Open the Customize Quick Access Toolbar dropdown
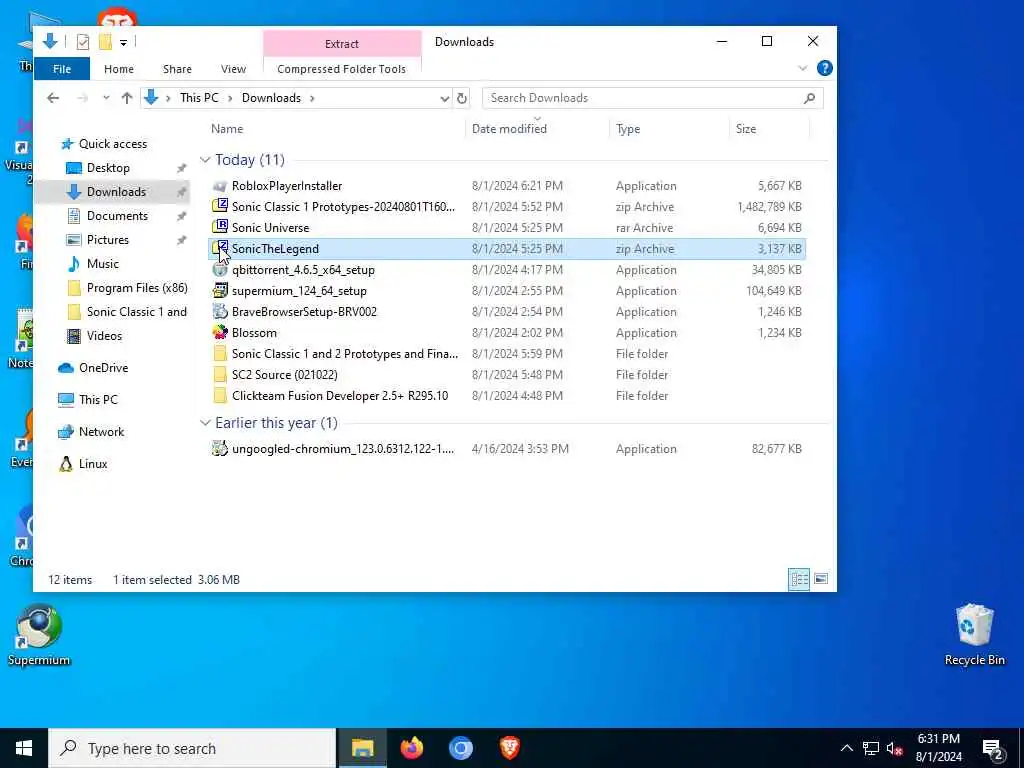Image resolution: width=1024 pixels, height=768 pixels. (x=123, y=42)
